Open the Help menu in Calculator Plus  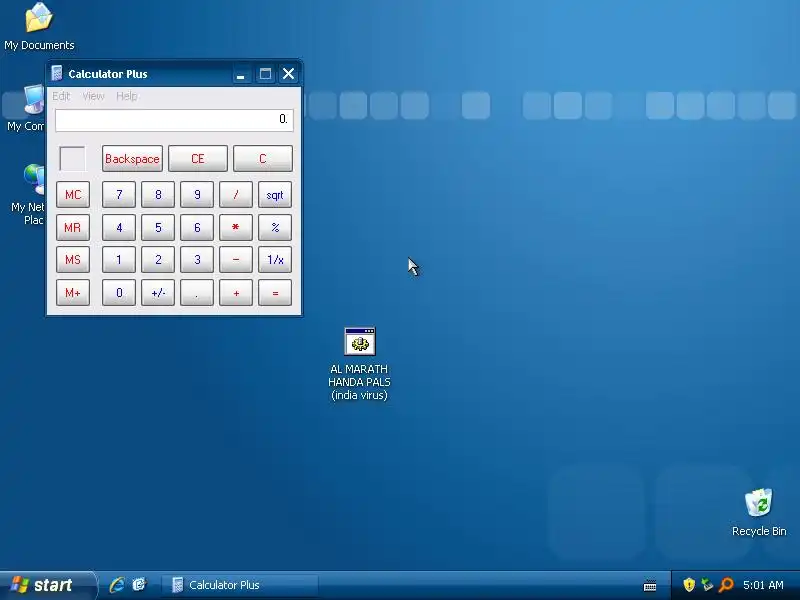click(x=127, y=96)
